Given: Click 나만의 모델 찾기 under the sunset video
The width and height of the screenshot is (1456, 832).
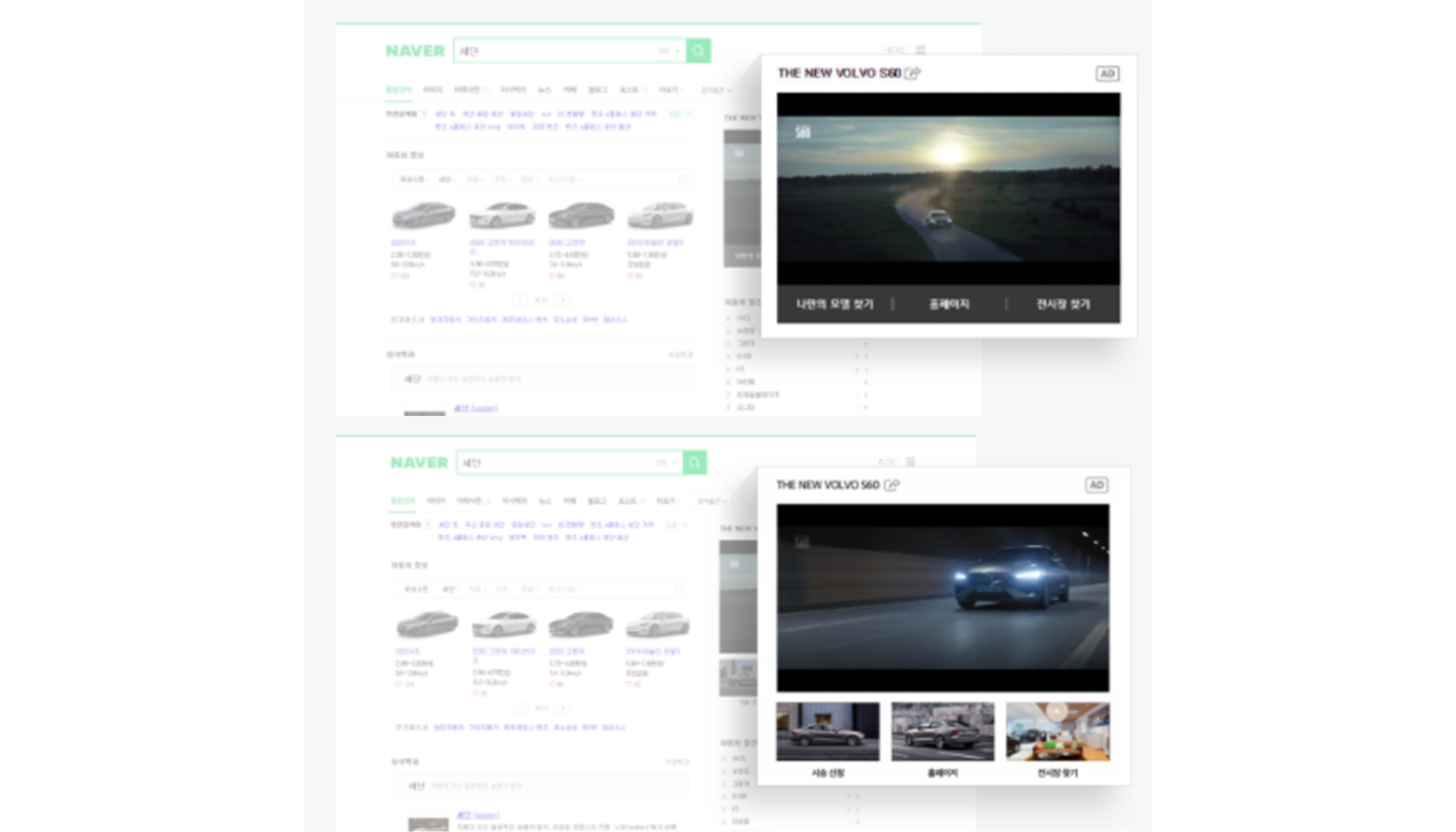Looking at the screenshot, I should [x=835, y=304].
